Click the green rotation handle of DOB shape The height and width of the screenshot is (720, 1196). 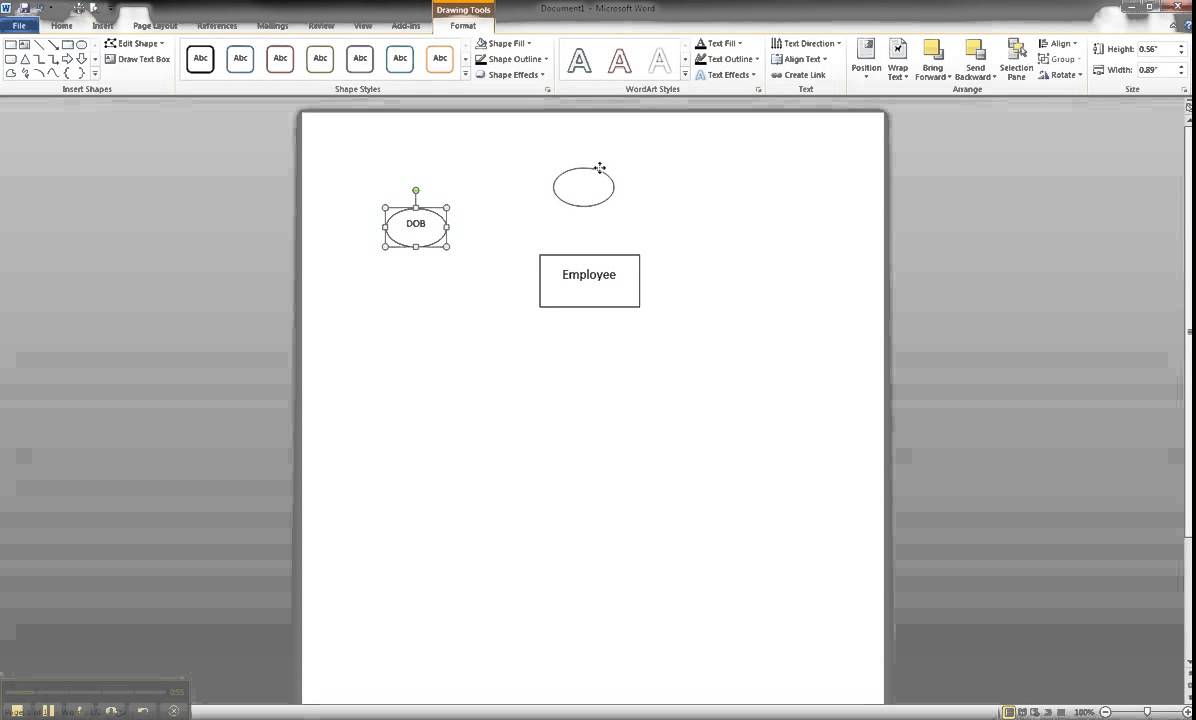tap(416, 191)
